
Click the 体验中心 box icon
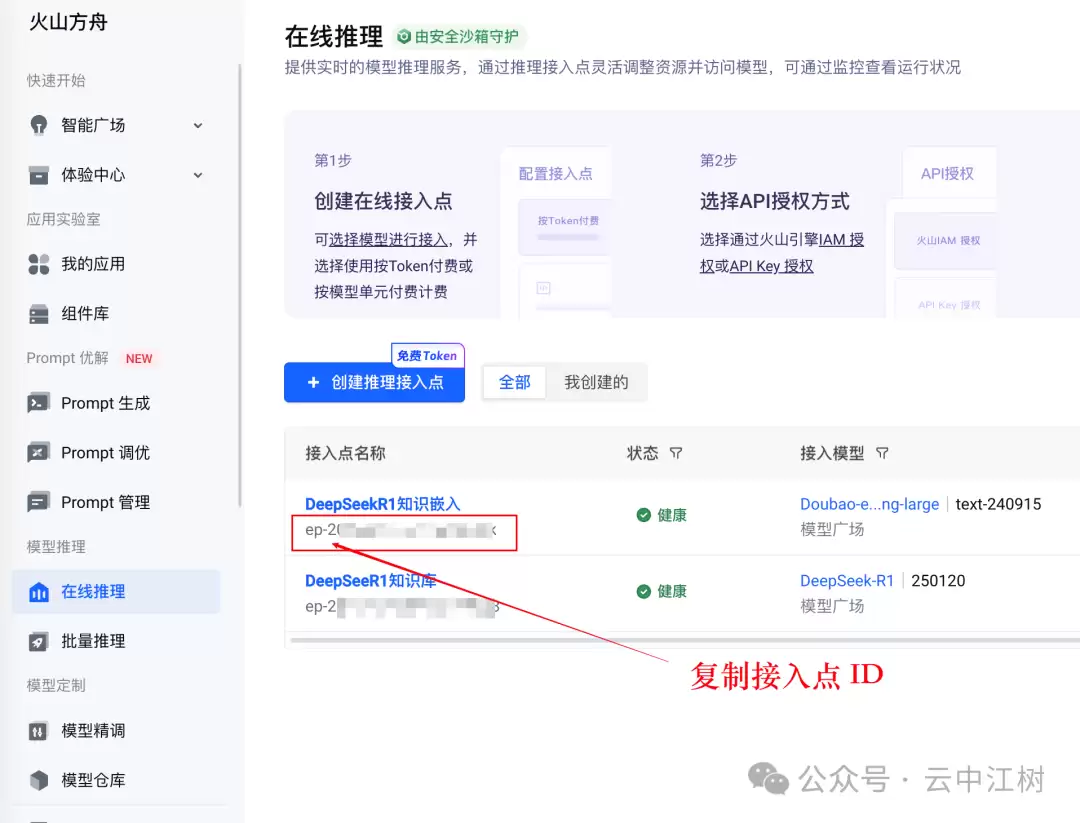(x=39, y=175)
